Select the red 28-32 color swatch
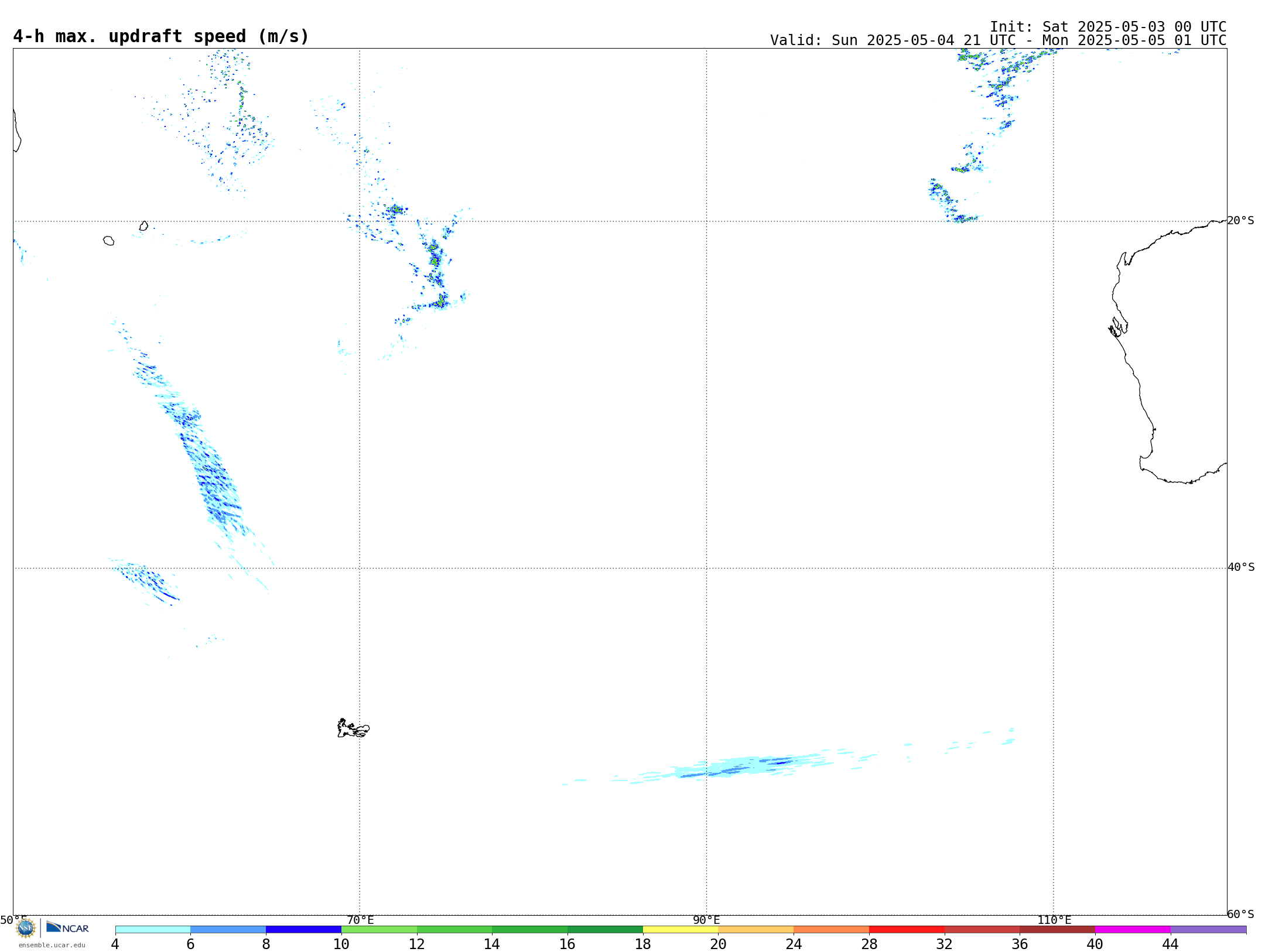This screenshot has width=1265, height=952. point(907,929)
